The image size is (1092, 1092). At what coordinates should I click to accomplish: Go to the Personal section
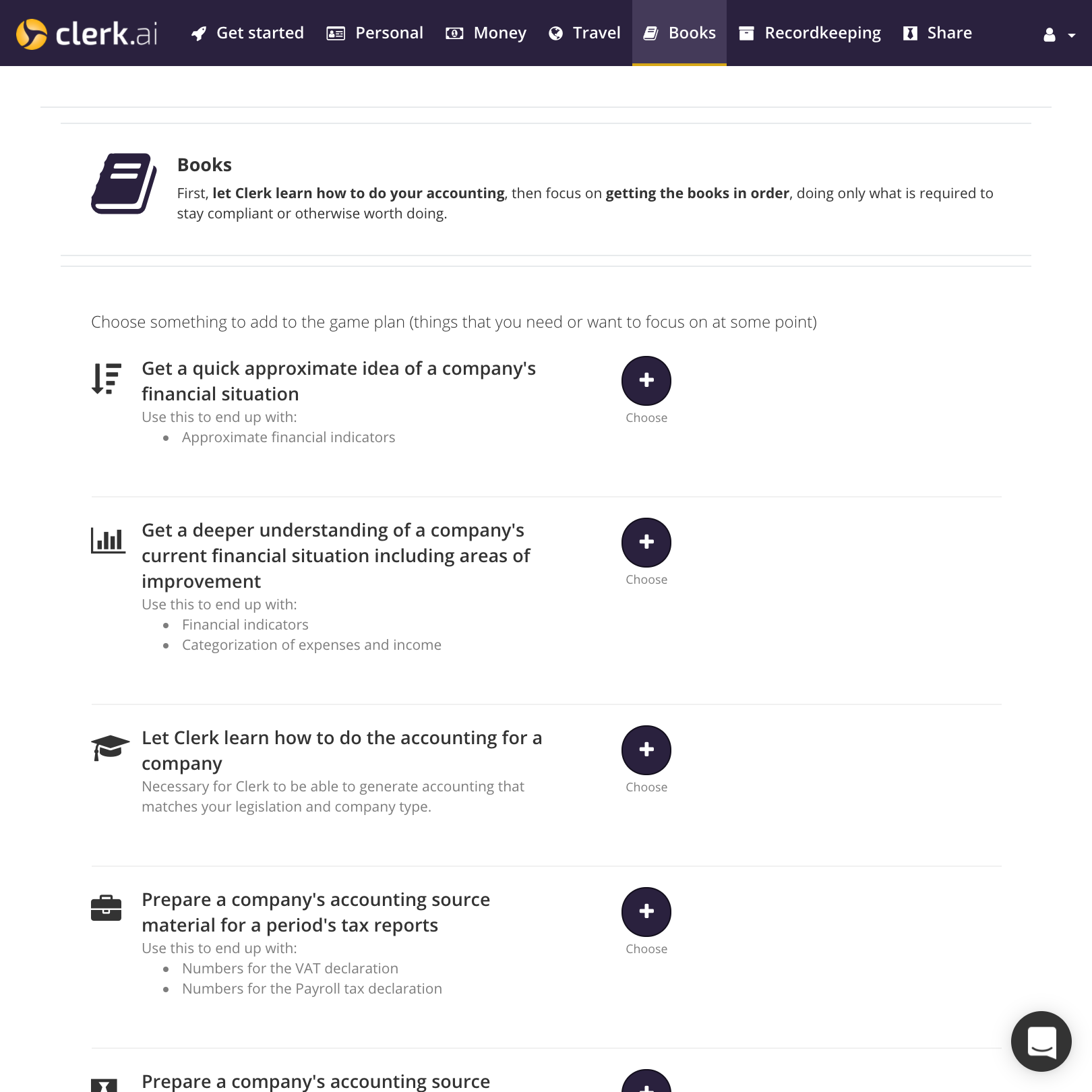(375, 33)
